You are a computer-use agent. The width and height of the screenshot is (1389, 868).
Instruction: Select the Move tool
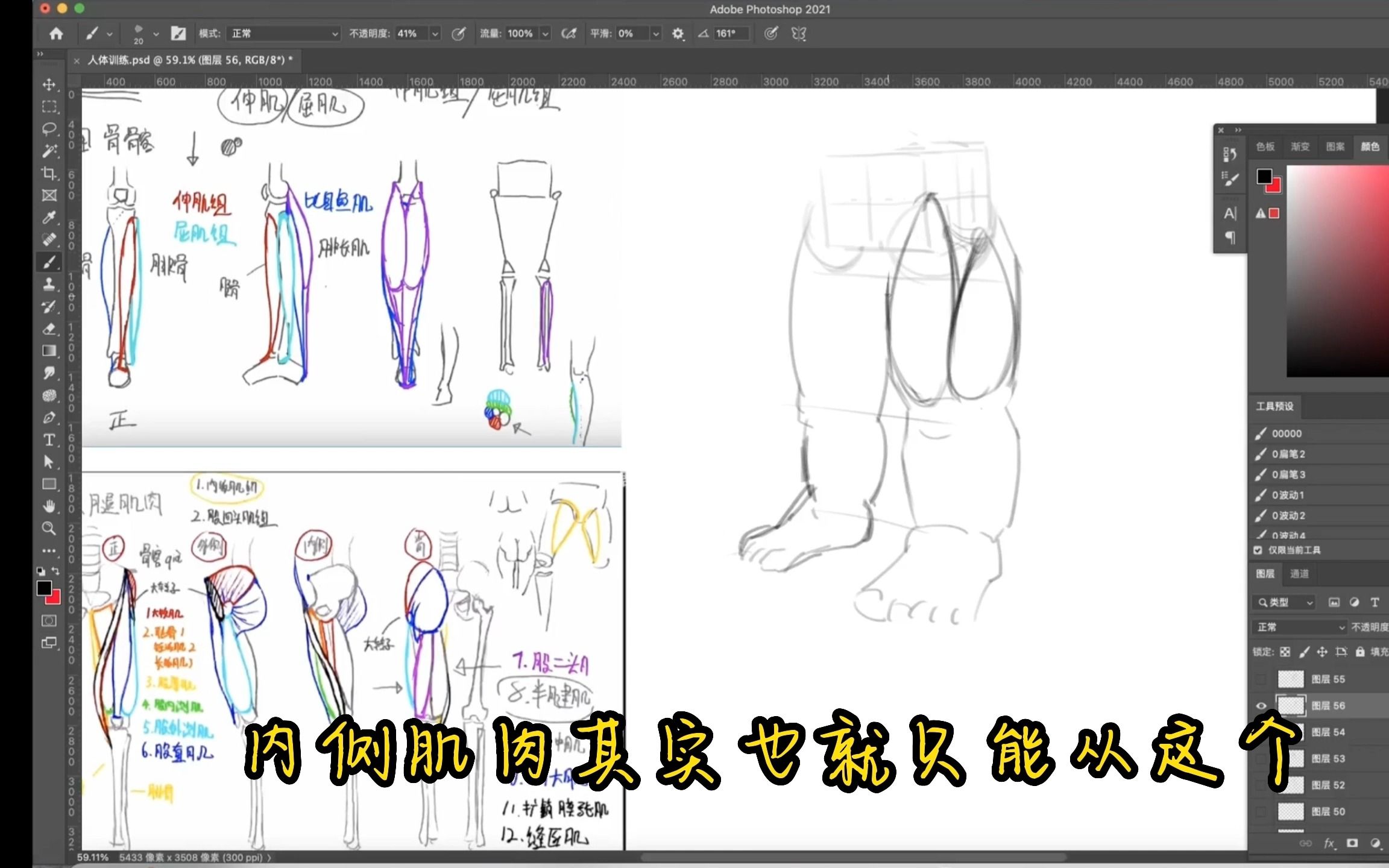click(x=49, y=84)
